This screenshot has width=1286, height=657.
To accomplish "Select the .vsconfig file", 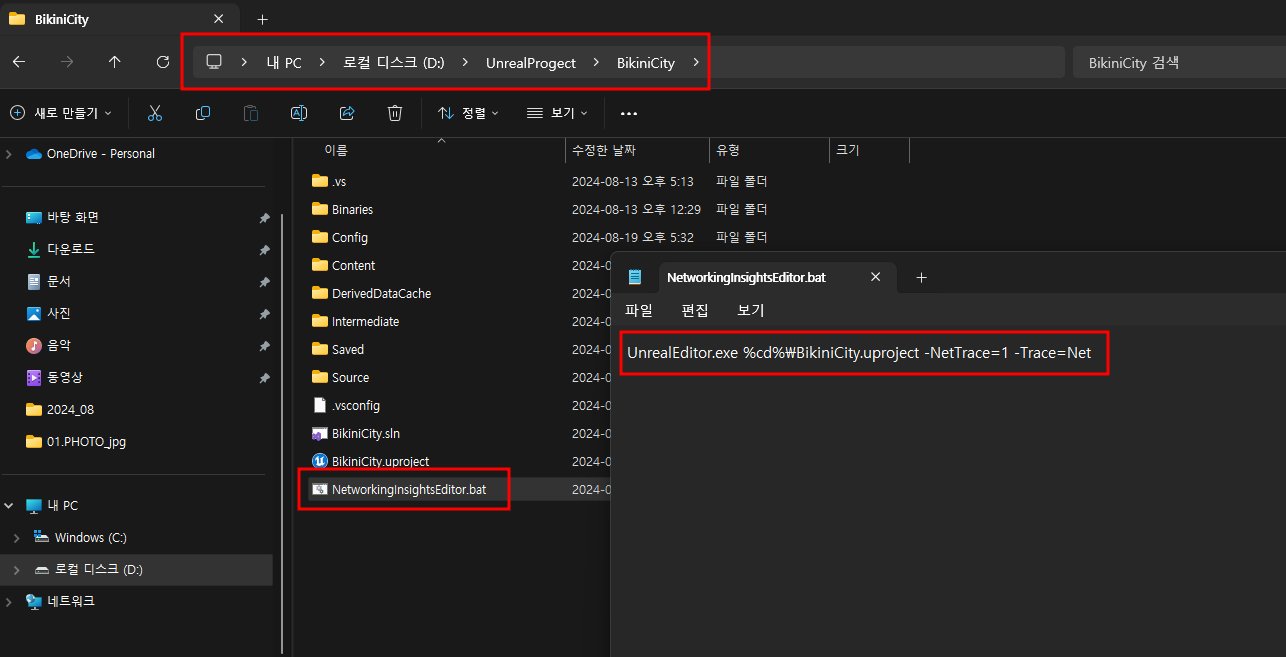I will (x=356, y=405).
